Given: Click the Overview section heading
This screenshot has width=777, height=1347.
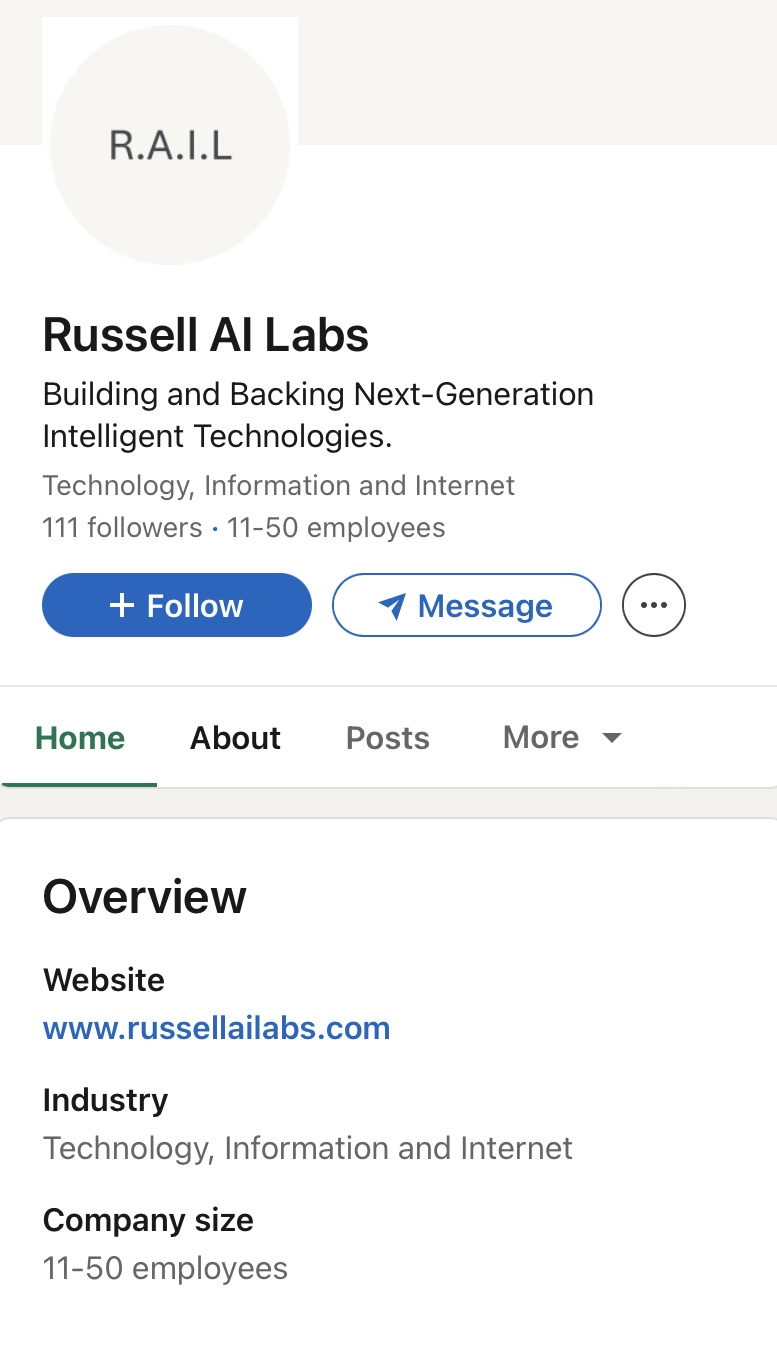Looking at the screenshot, I should pyautogui.click(x=144, y=896).
